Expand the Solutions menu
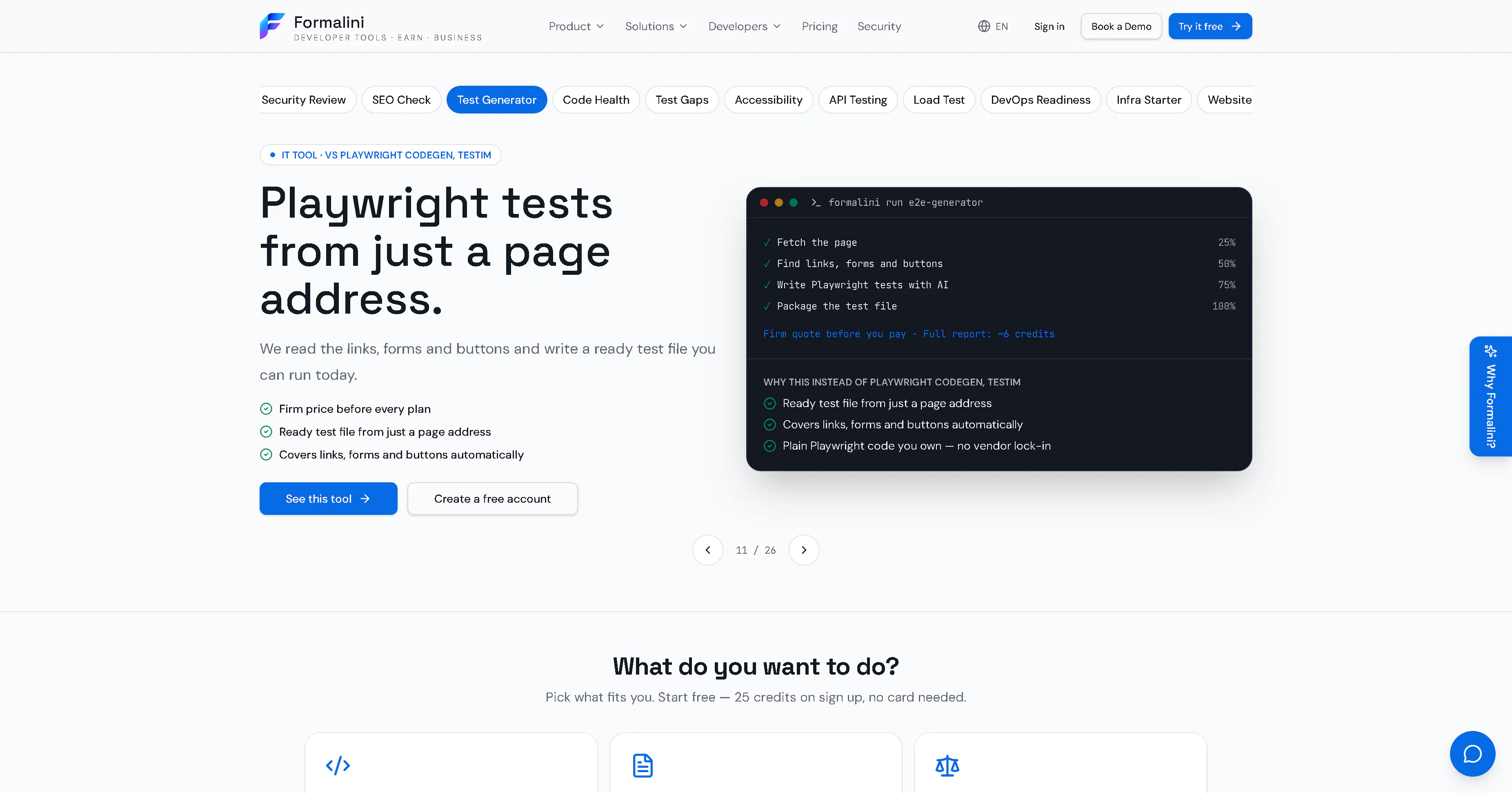The image size is (1512, 793). point(656,27)
